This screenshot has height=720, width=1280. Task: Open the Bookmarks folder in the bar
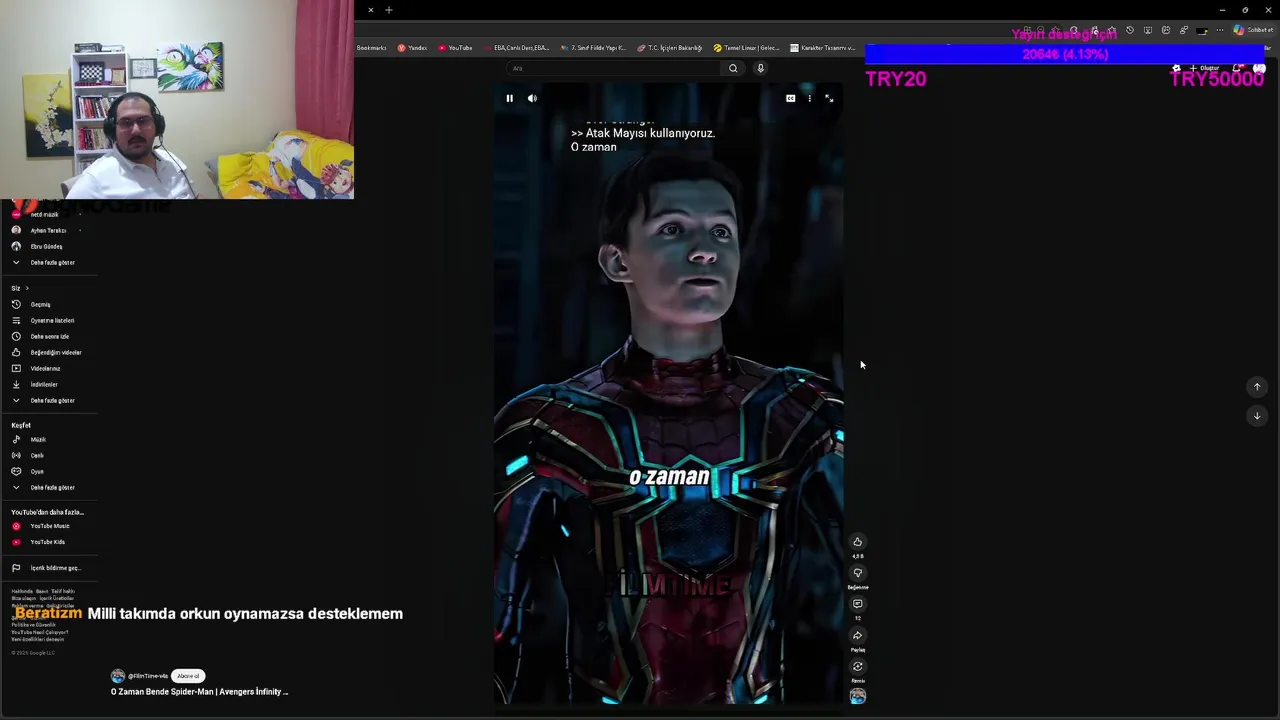pos(371,48)
